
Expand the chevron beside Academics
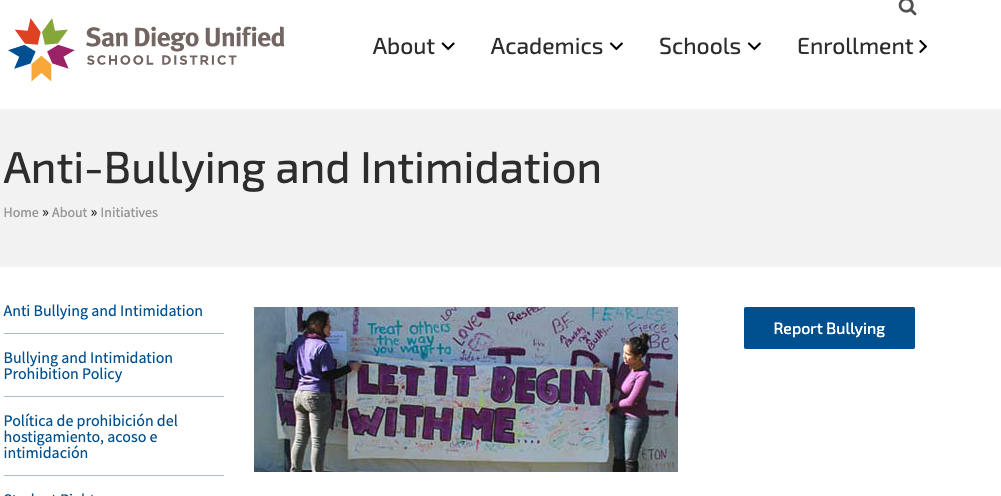click(x=616, y=46)
